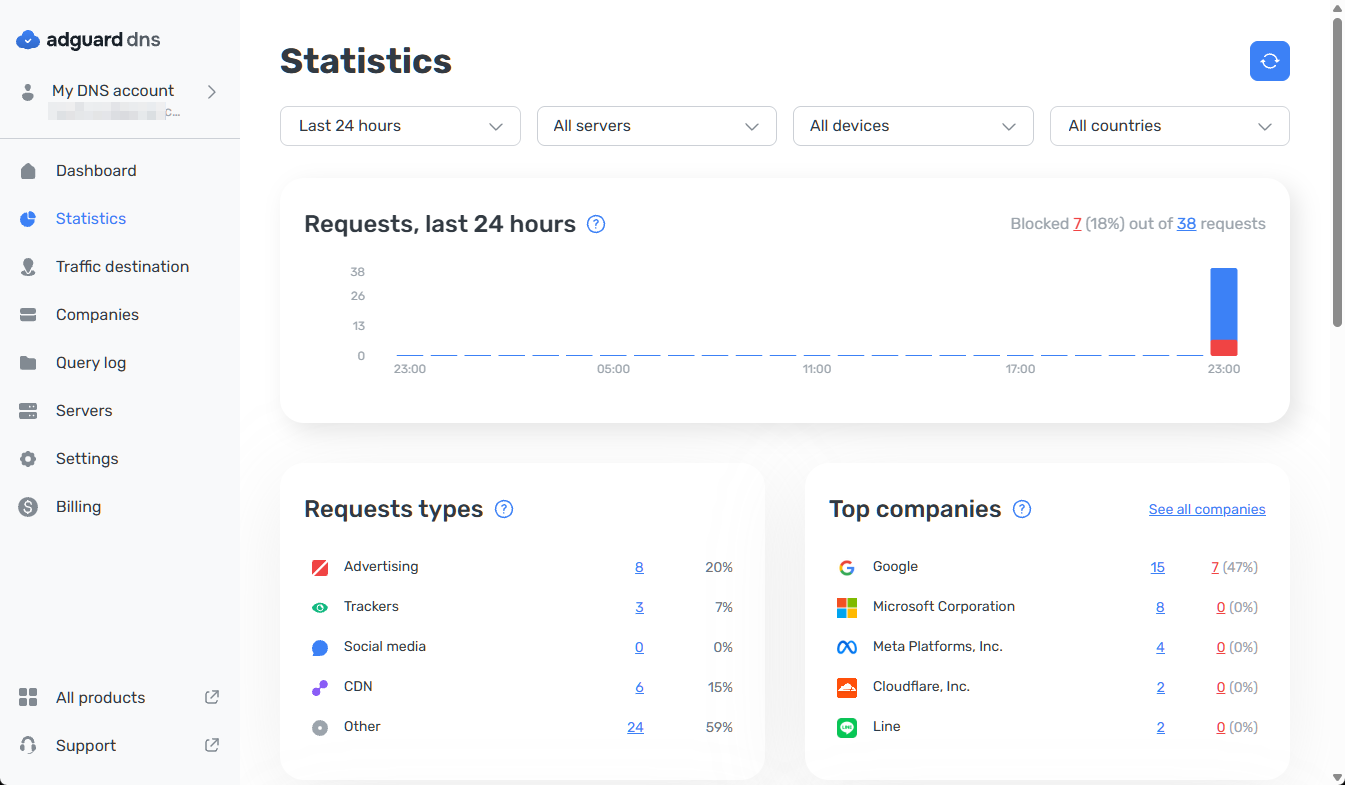Open the All devices dropdown
Image resolution: width=1345 pixels, height=785 pixels.
tap(913, 126)
